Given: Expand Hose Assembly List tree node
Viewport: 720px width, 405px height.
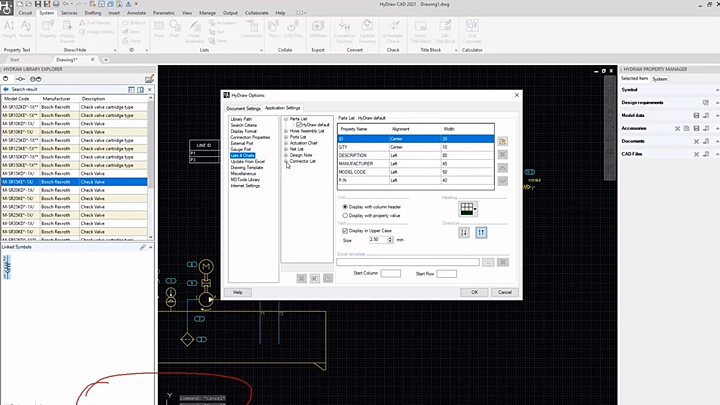Looking at the screenshot, I should point(286,131).
